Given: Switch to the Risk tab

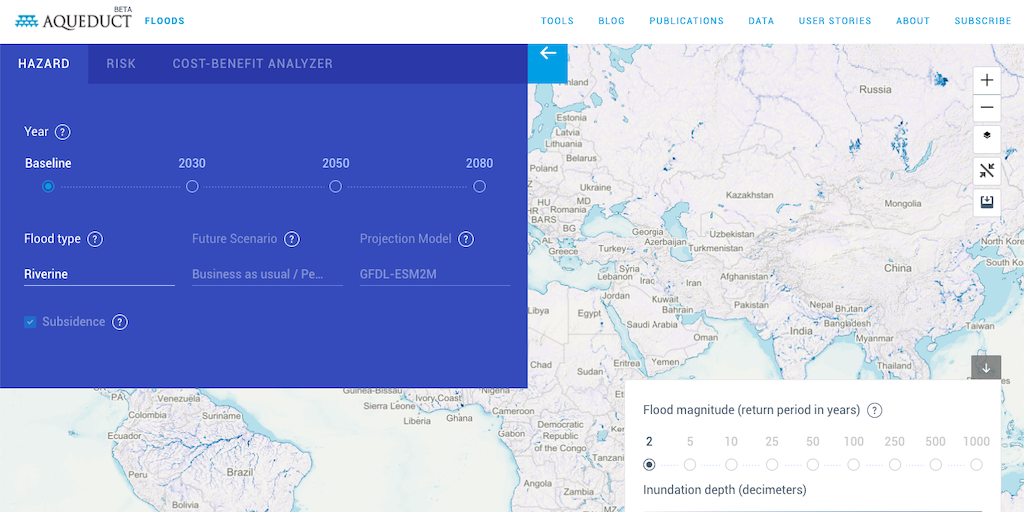Looking at the screenshot, I should pos(121,64).
